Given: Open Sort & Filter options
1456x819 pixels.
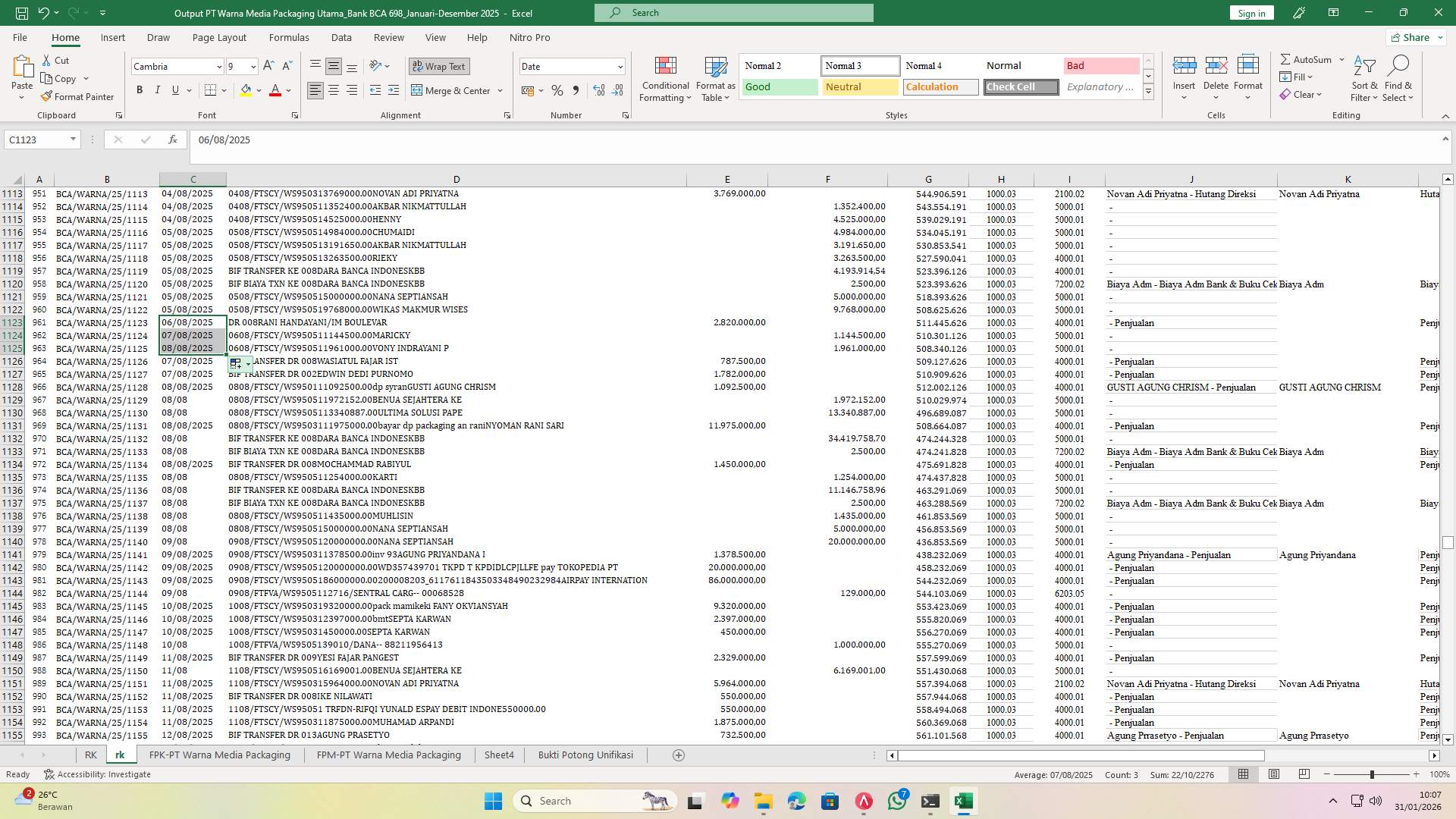Looking at the screenshot, I should pos(1363,79).
